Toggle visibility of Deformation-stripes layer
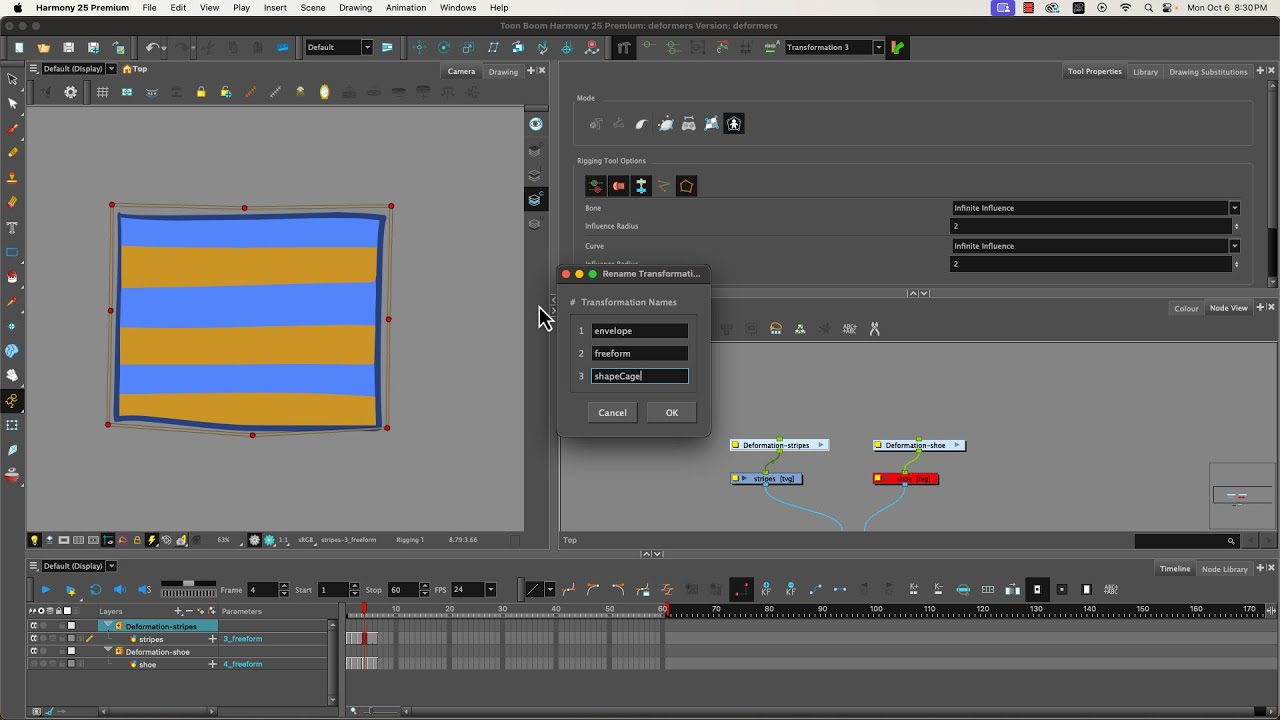The image size is (1280, 720). 33,626
